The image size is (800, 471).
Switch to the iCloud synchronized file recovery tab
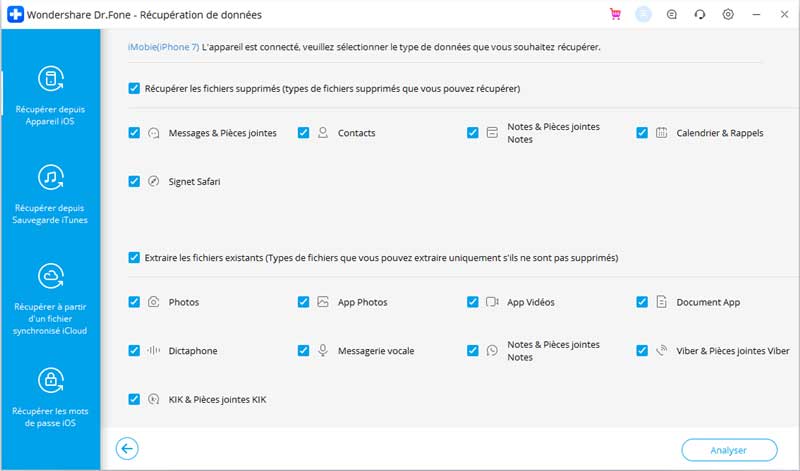50,299
